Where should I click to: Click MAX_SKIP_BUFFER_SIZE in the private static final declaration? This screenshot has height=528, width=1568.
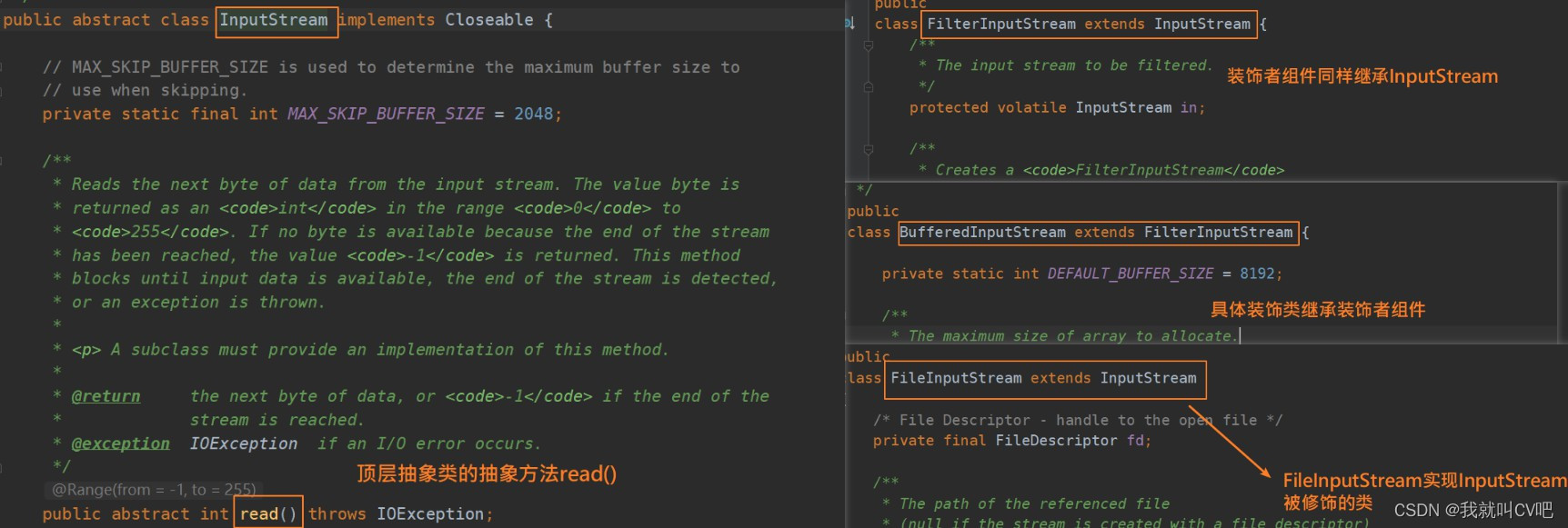click(x=386, y=114)
